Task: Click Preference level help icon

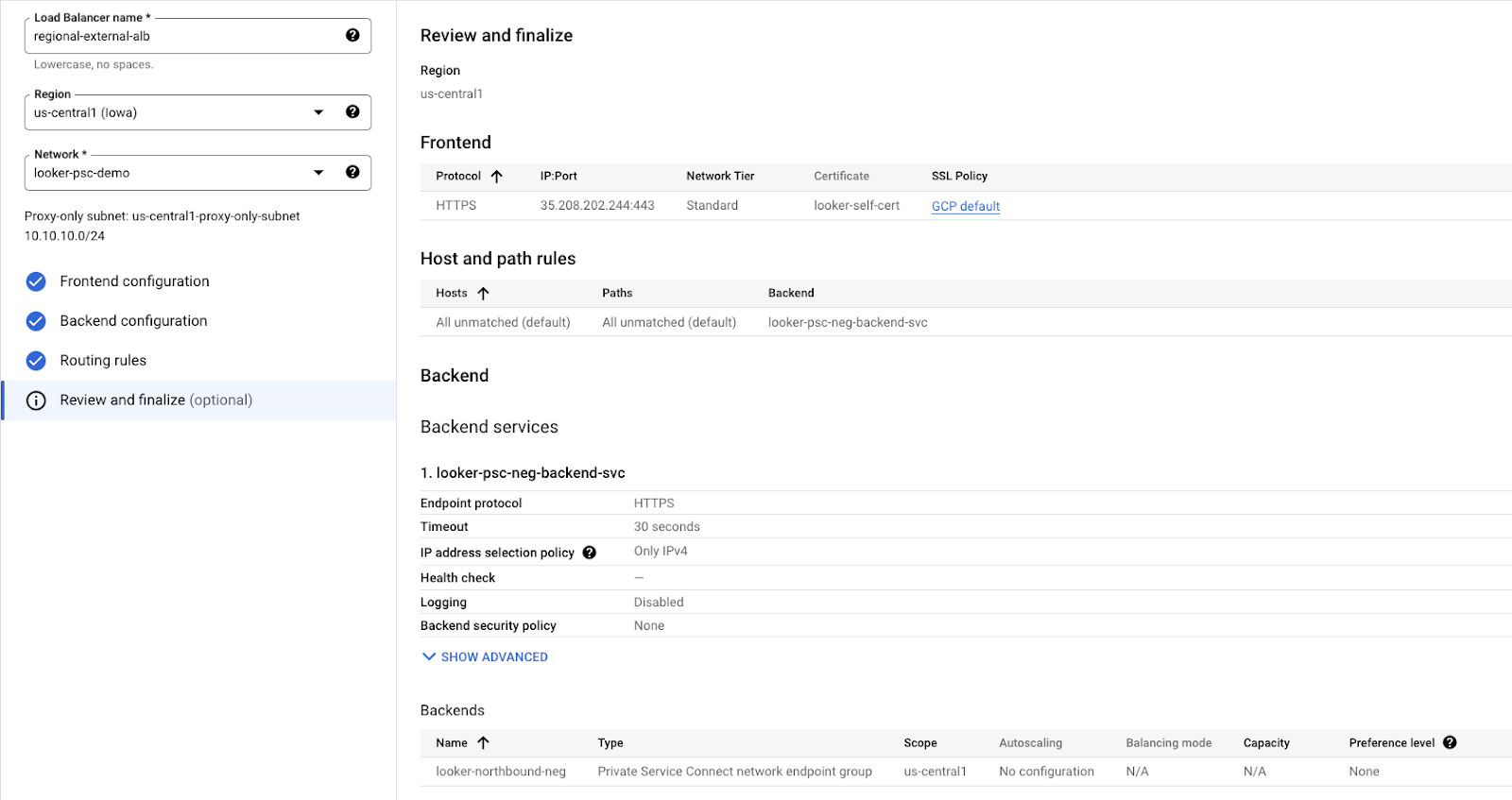Action: 1450,742
